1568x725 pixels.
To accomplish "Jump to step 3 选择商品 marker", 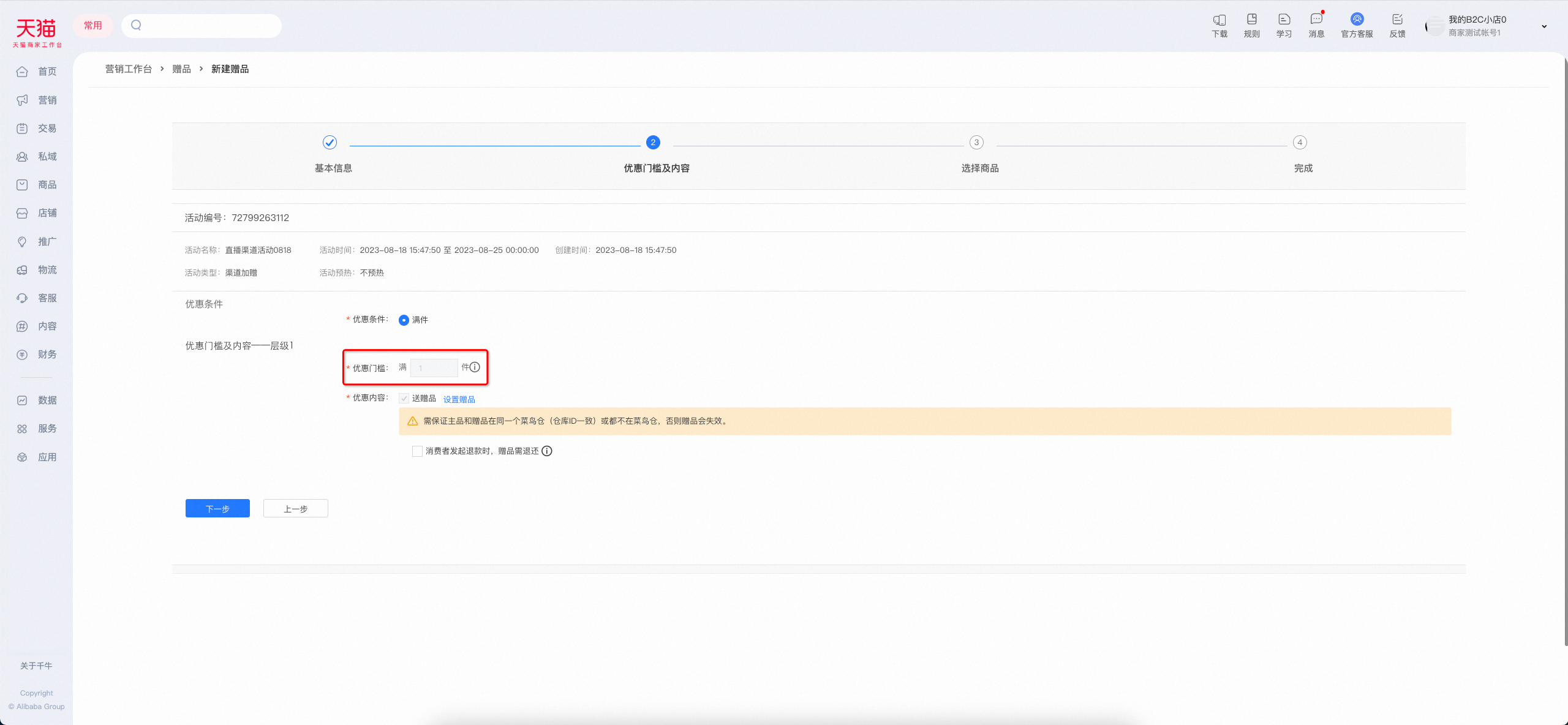I will pyautogui.click(x=976, y=142).
